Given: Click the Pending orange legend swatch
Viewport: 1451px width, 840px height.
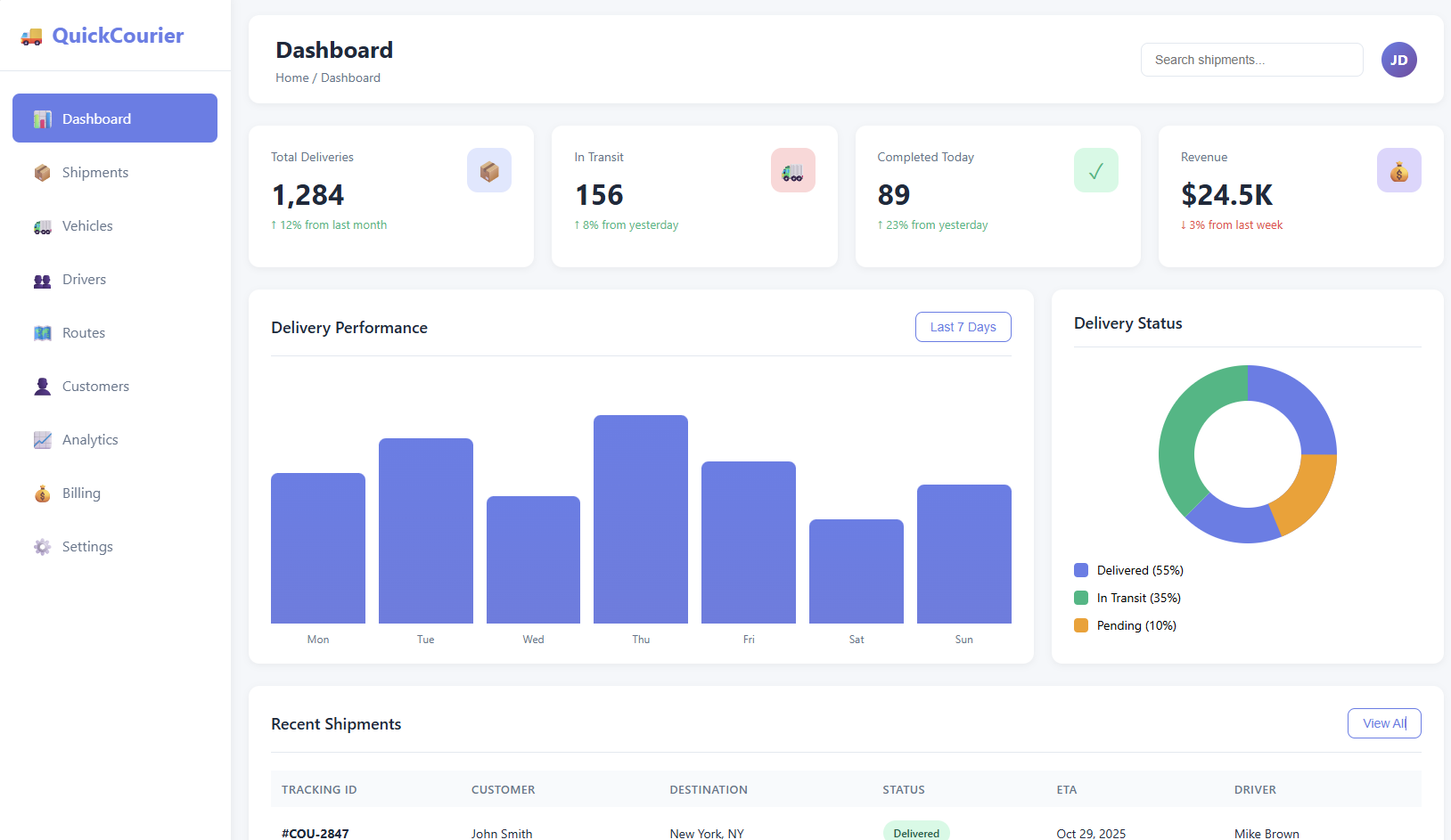Looking at the screenshot, I should pyautogui.click(x=1081, y=625).
